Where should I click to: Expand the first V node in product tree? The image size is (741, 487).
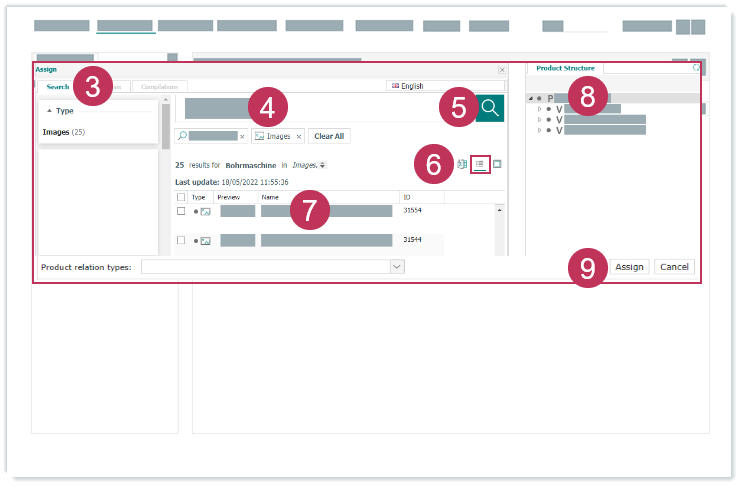click(x=540, y=109)
